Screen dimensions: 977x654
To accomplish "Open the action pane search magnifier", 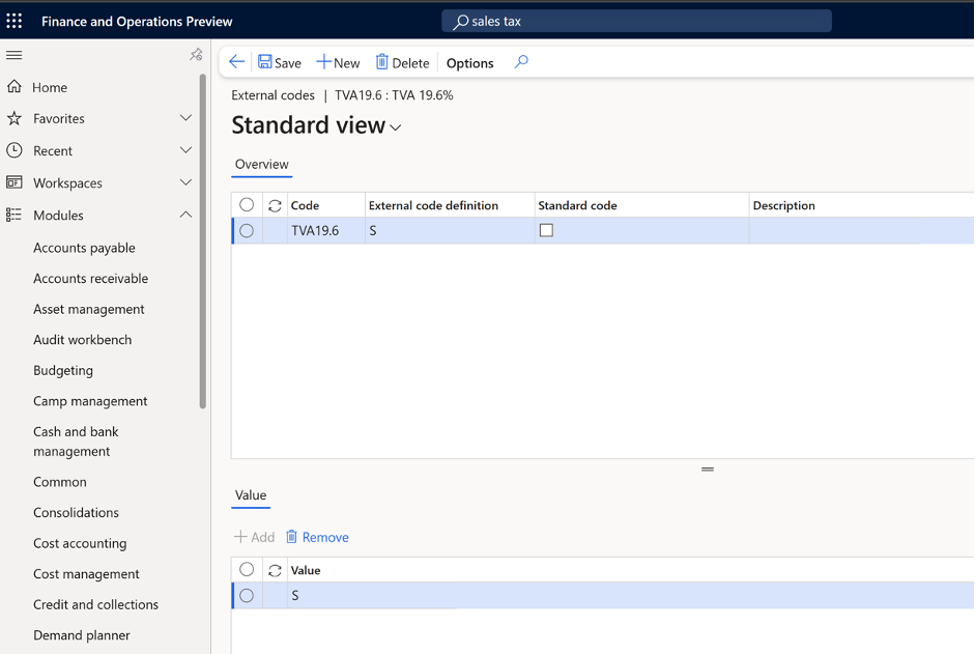I will coord(520,62).
